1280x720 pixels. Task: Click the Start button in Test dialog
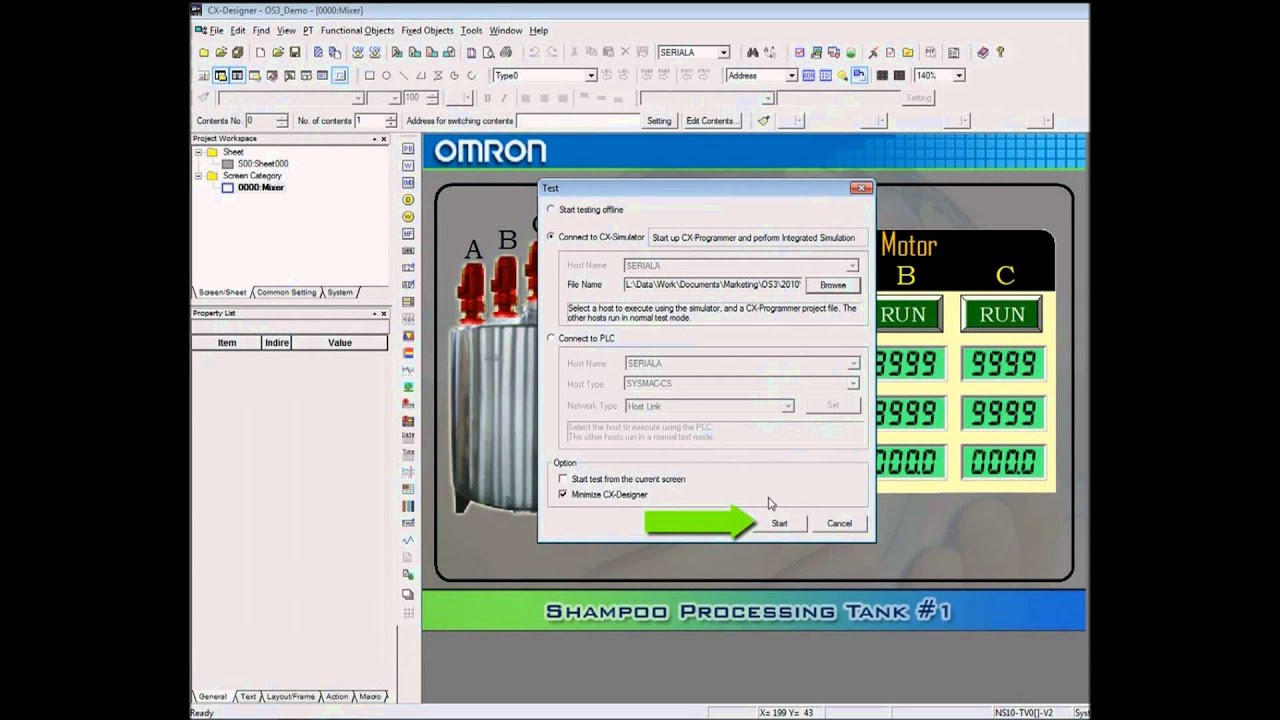coord(779,523)
